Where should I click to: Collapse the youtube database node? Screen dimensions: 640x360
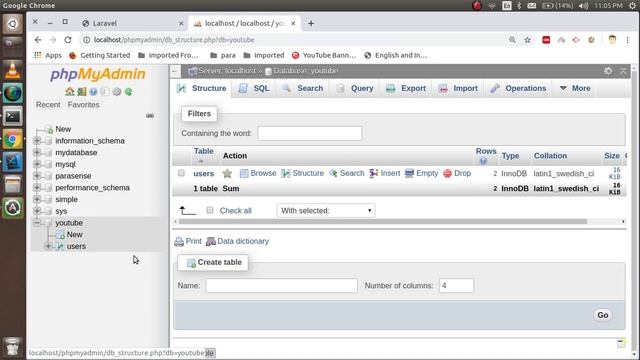pyautogui.click(x=37, y=223)
